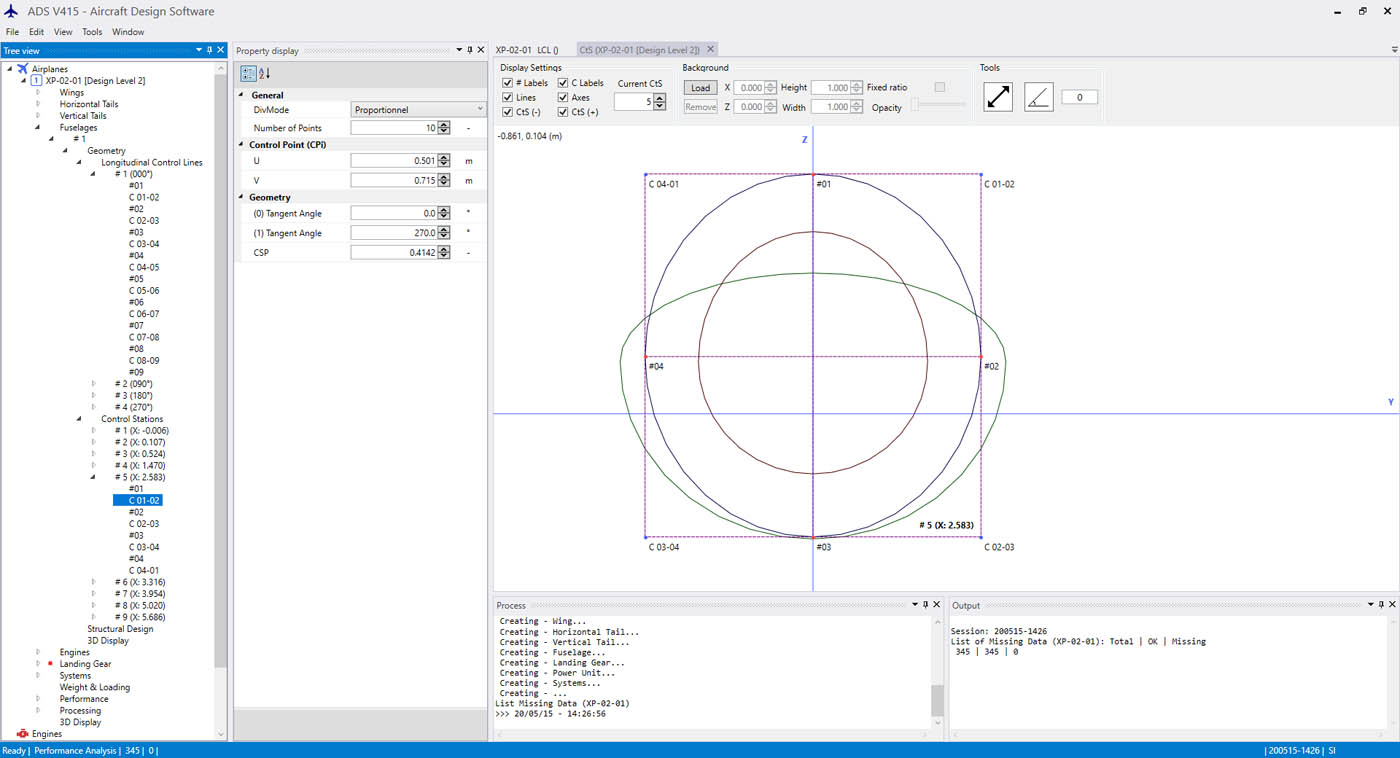Adjust the background Opacity slider

click(937, 106)
